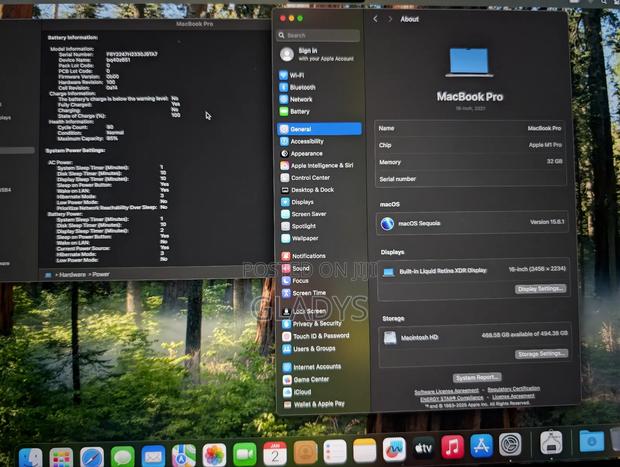Click the Storage Settings button
Image resolution: width=620 pixels, height=467 pixels.
coord(541,354)
